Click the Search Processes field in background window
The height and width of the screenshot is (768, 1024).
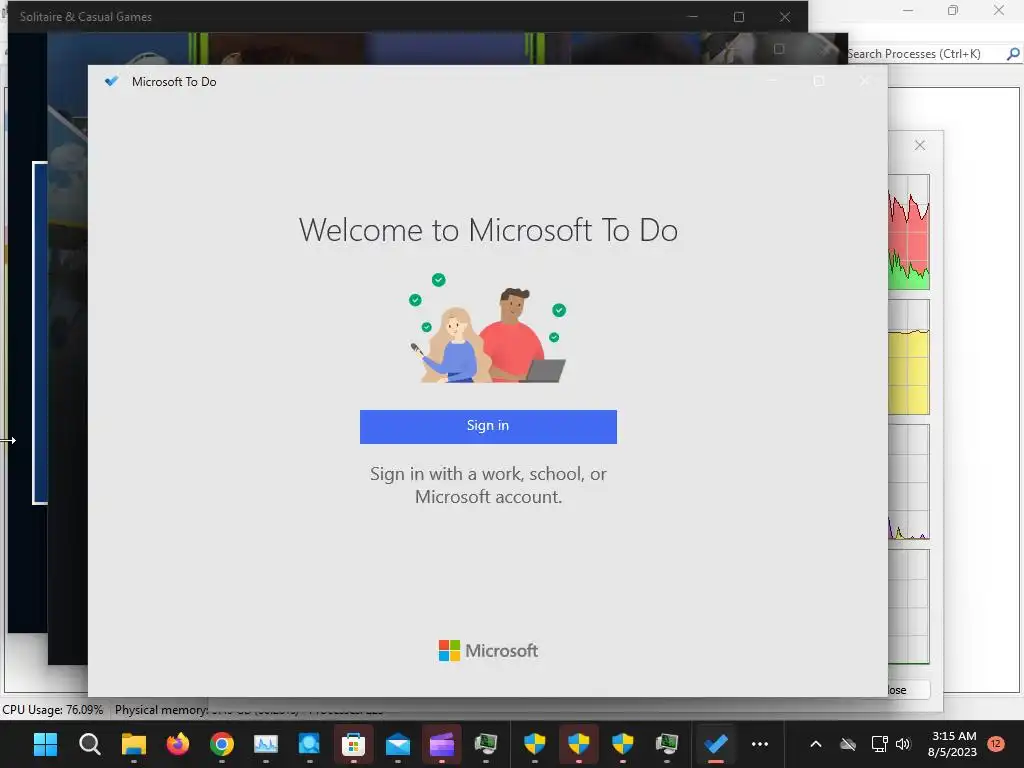pyautogui.click(x=926, y=54)
